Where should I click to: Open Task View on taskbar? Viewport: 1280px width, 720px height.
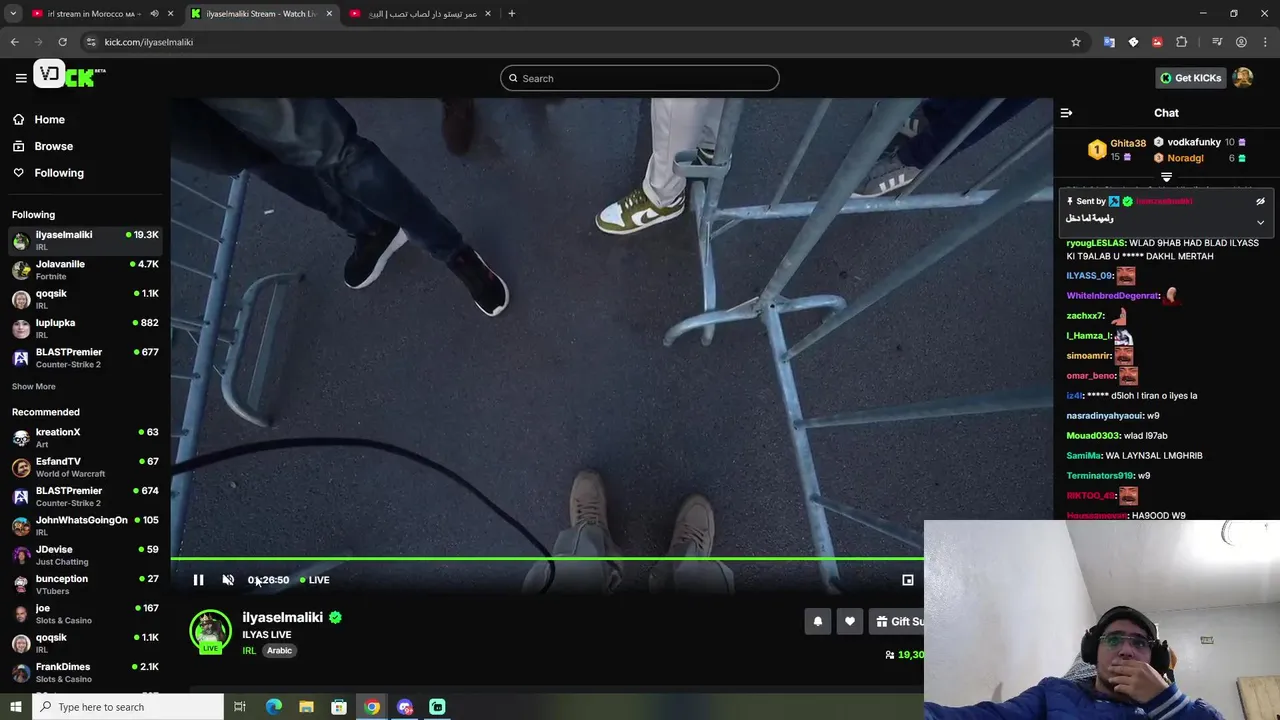coord(240,707)
